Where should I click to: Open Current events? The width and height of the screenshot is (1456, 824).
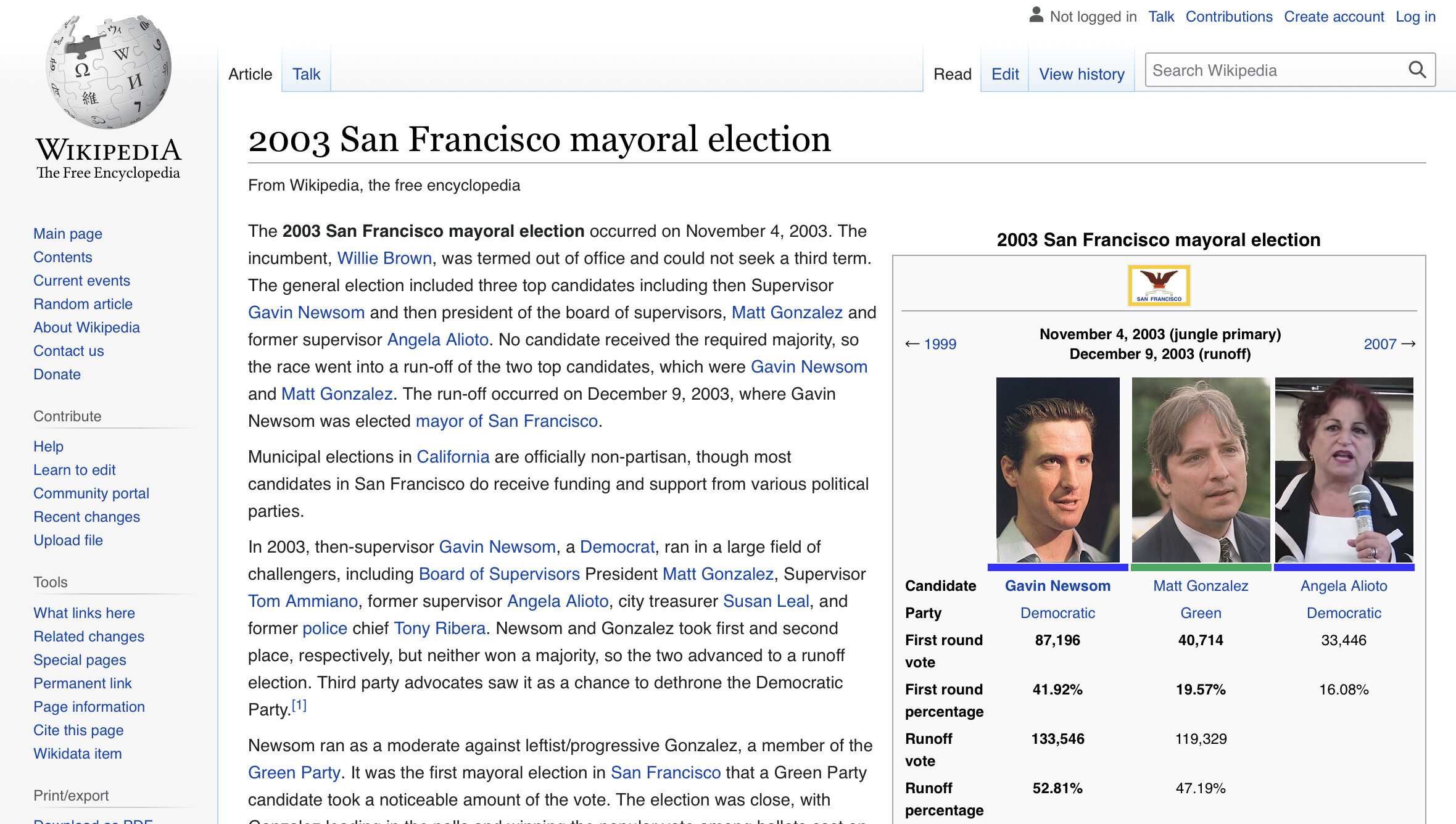point(81,281)
